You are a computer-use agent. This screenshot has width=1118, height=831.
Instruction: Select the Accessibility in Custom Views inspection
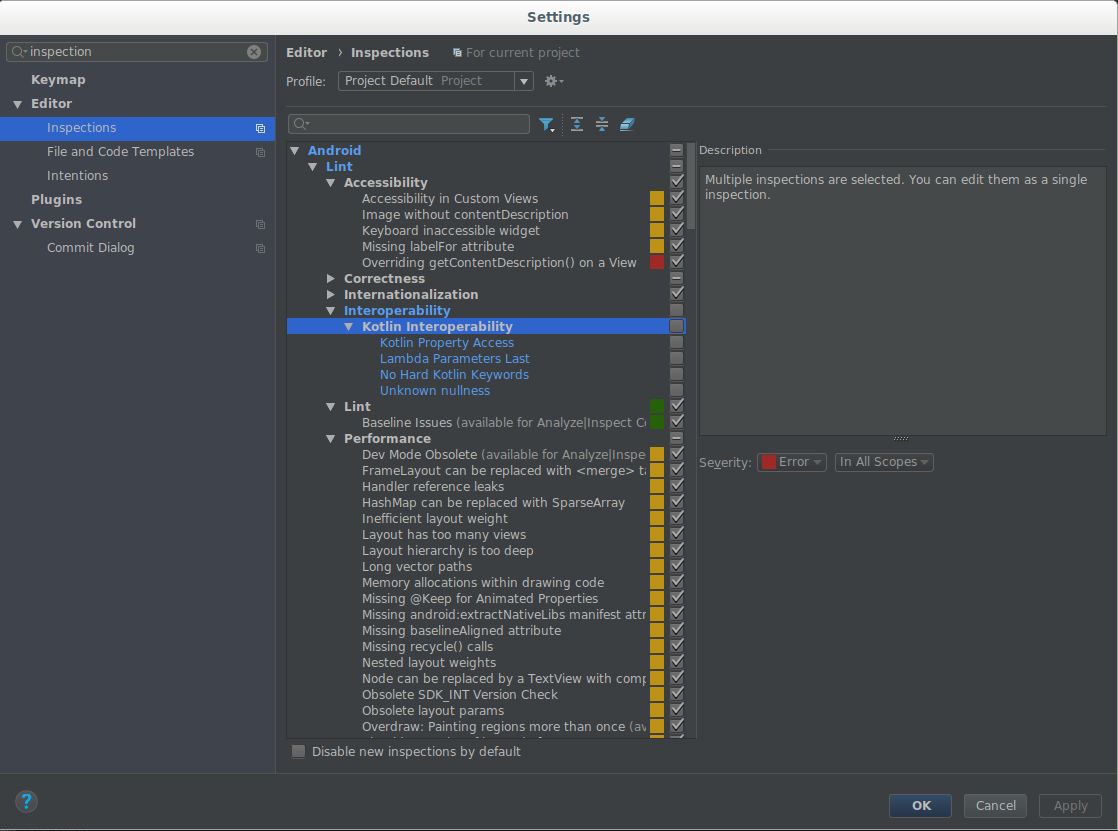449,198
